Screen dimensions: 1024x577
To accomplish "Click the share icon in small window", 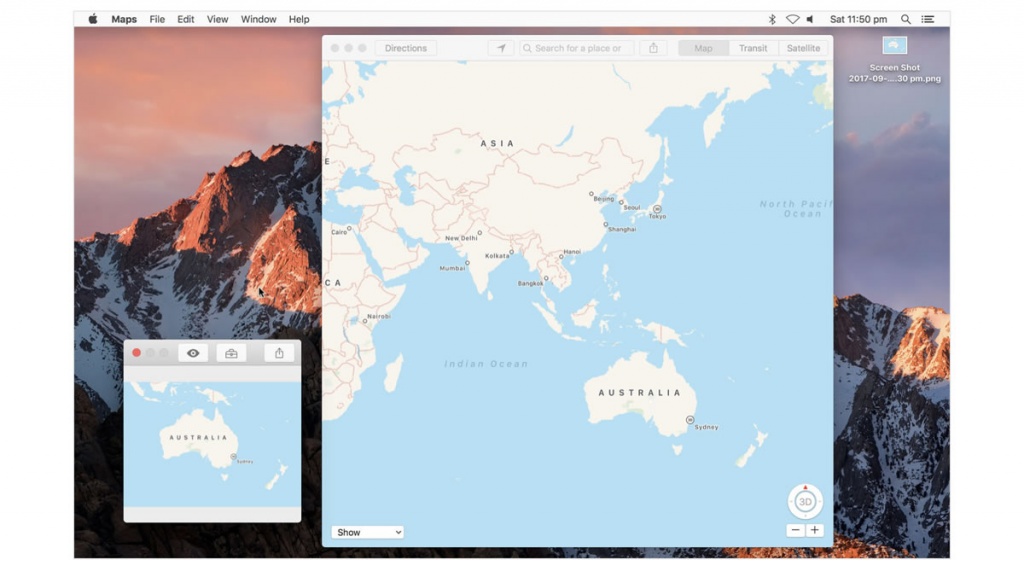I will pyautogui.click(x=279, y=353).
